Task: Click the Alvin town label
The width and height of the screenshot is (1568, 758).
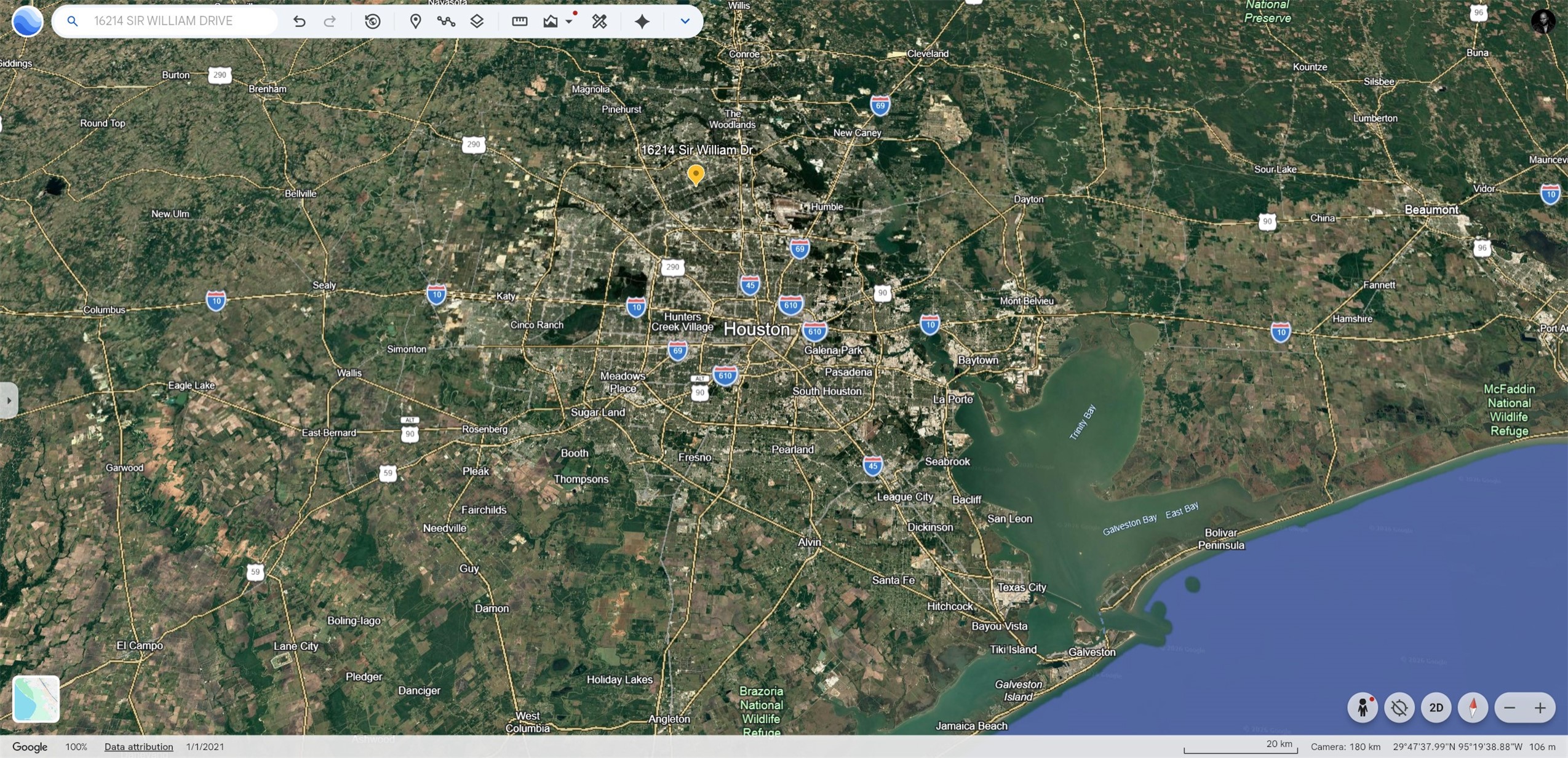Action: click(x=810, y=542)
